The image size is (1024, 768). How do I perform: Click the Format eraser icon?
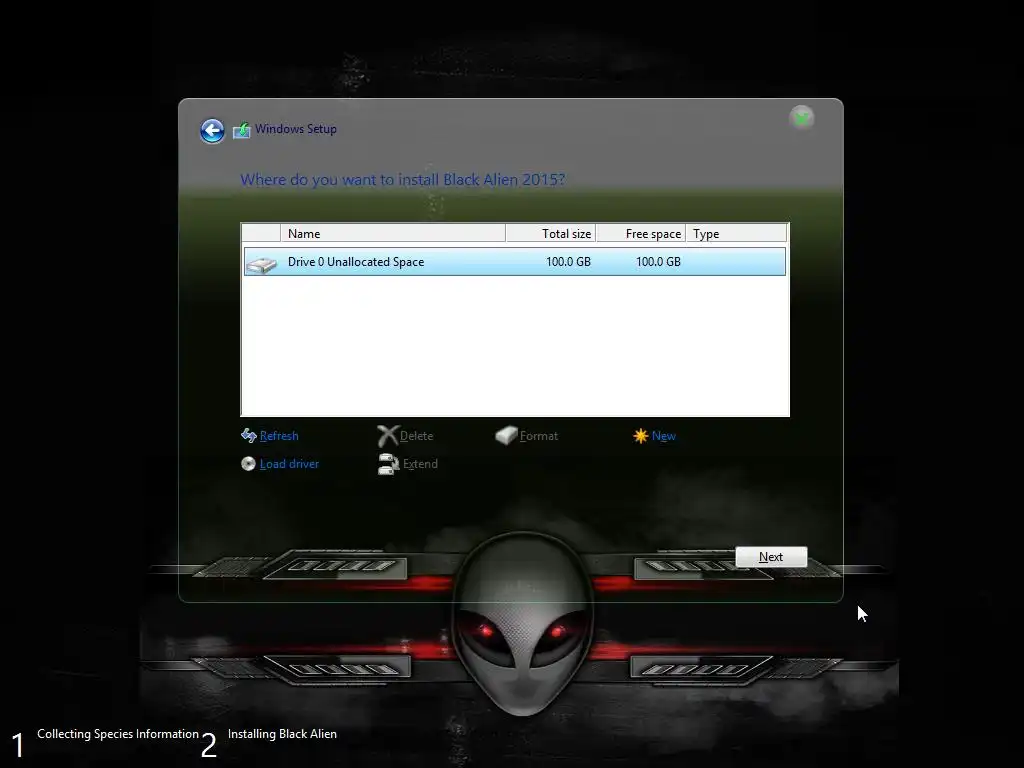(506, 436)
